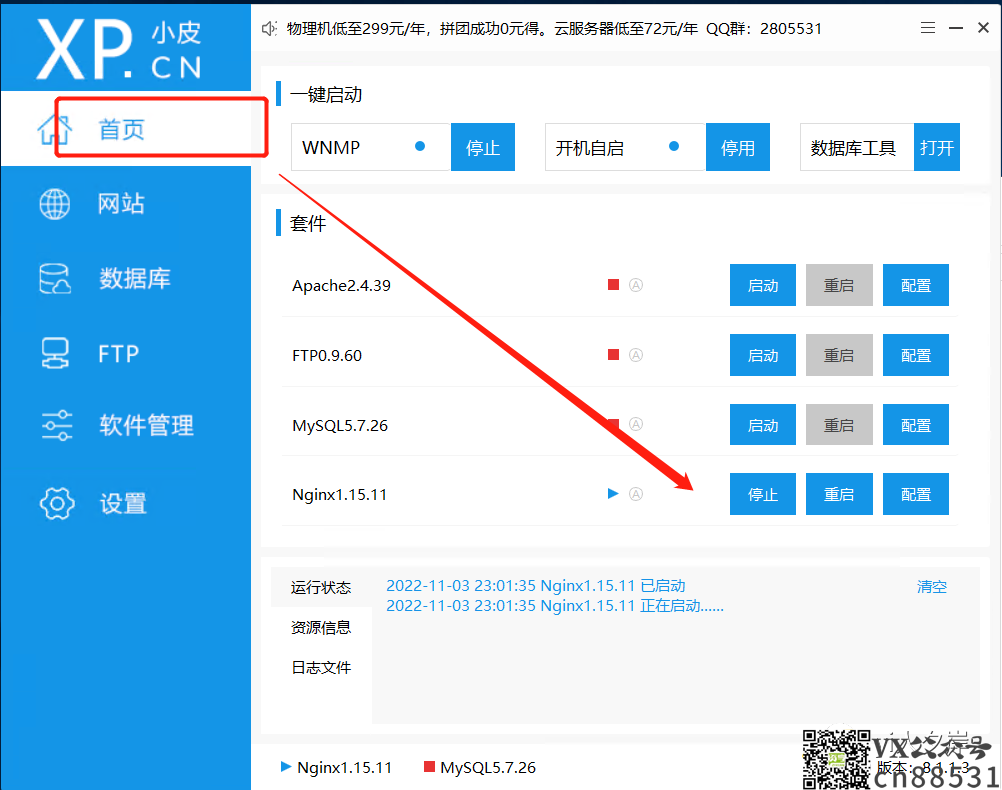Disable 开机自启 with the 停用 button
This screenshot has height=790, width=1002.
pos(737,147)
